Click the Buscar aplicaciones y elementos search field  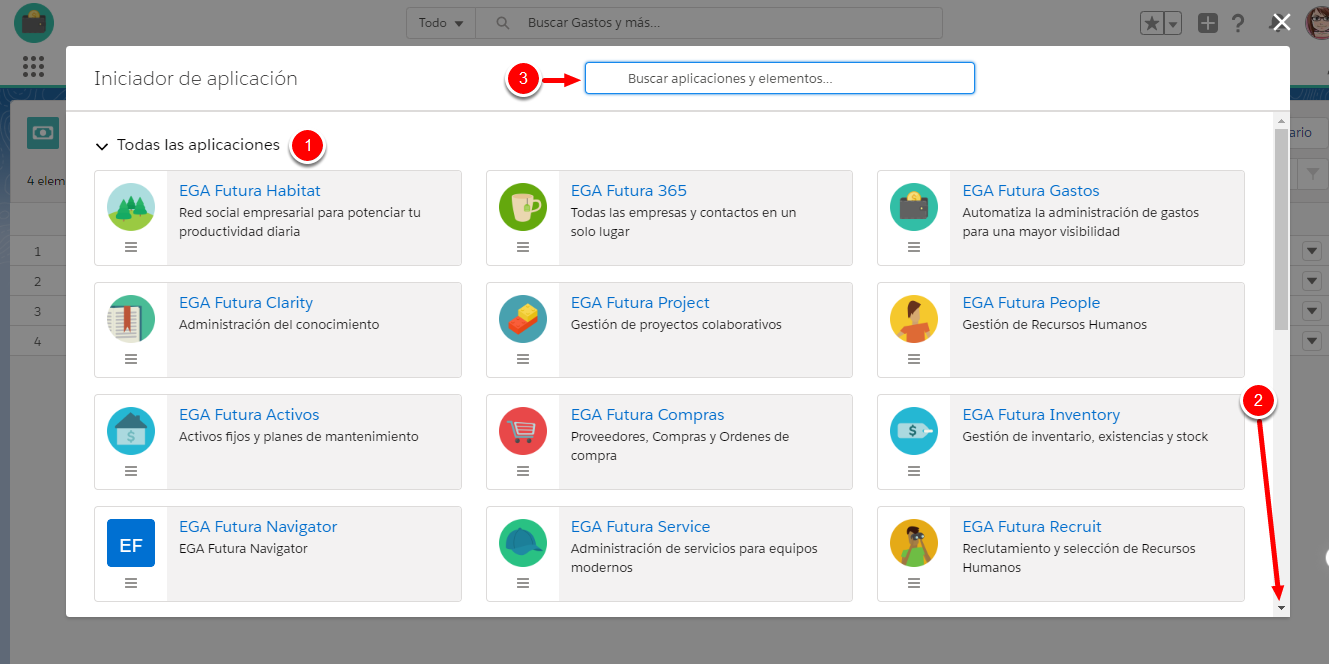click(x=780, y=78)
